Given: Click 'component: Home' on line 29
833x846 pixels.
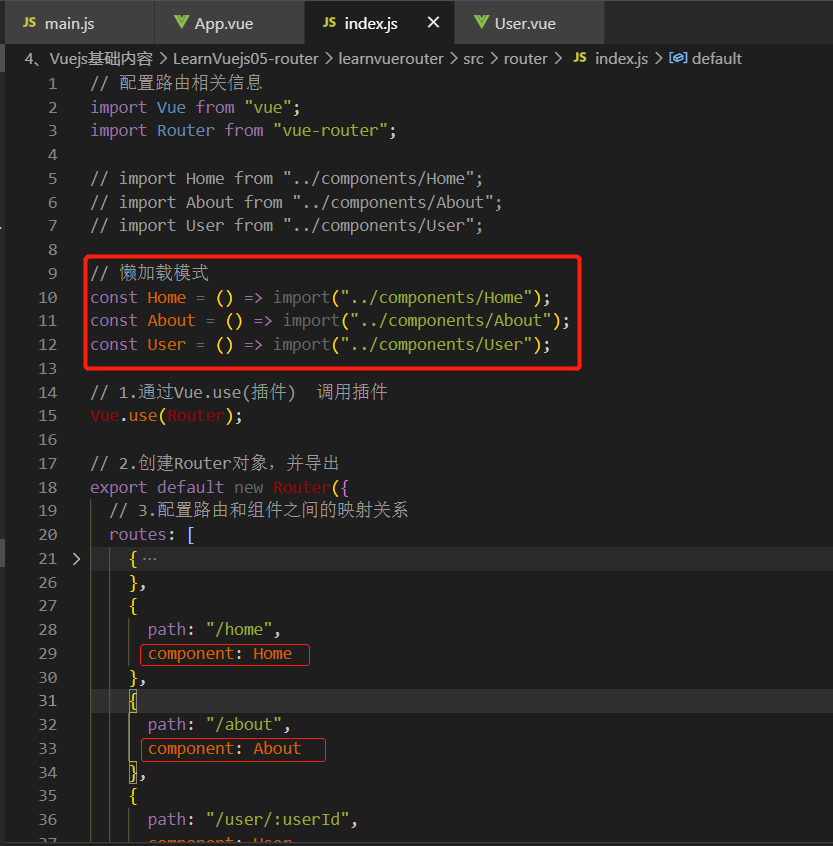Looking at the screenshot, I should tap(220, 653).
